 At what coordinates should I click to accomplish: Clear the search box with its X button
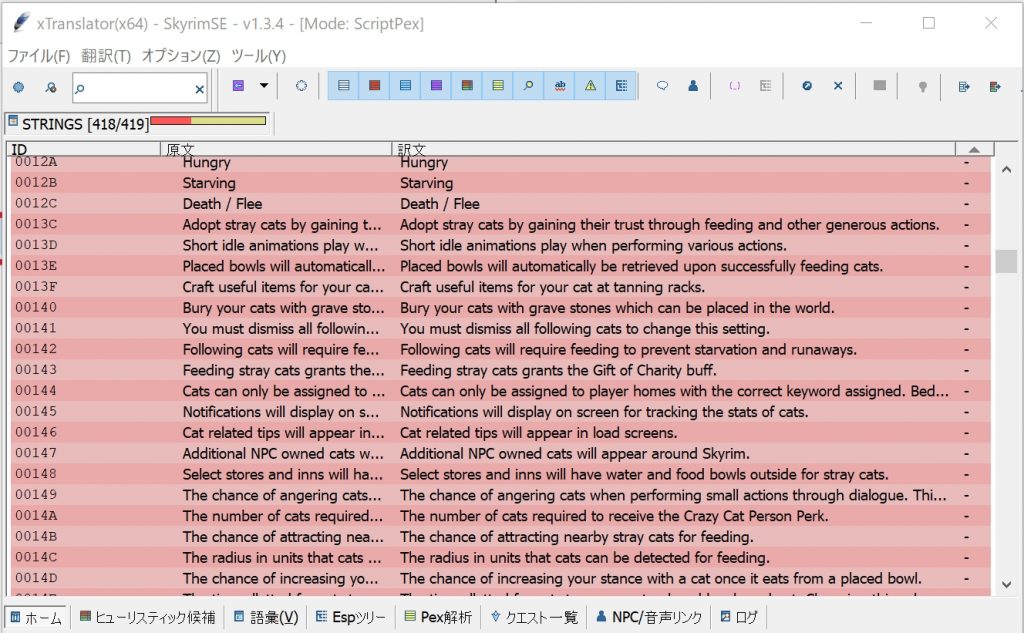pos(199,88)
